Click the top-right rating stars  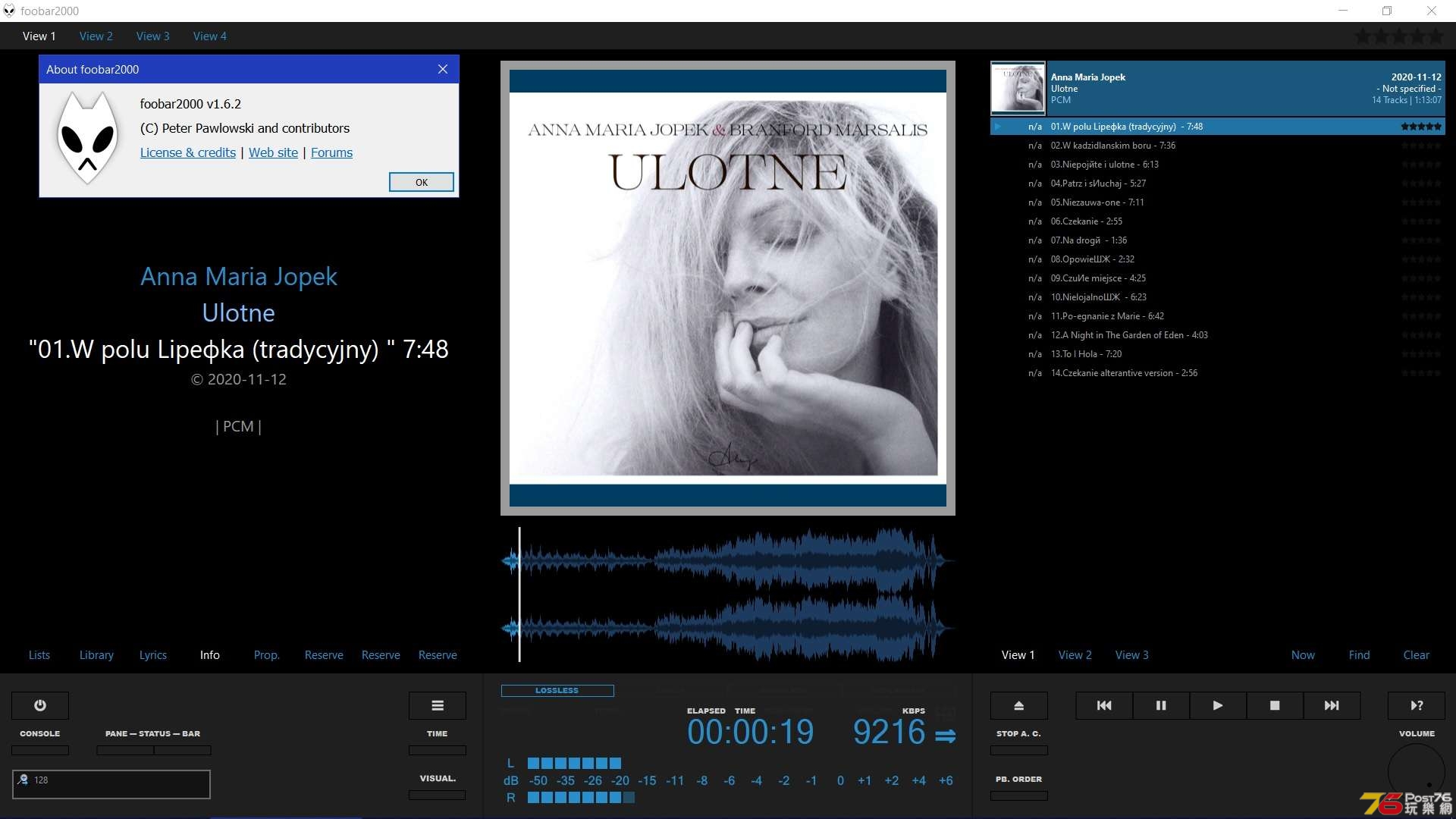point(1400,36)
